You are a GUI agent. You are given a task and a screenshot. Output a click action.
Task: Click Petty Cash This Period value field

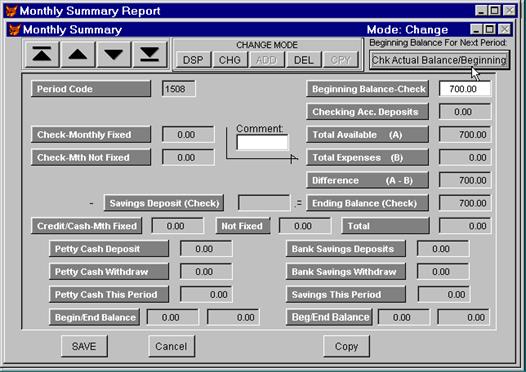coord(206,295)
